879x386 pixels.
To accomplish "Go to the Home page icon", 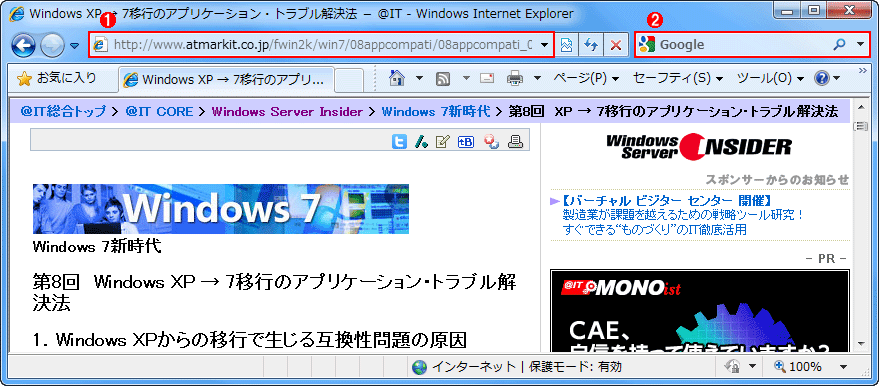I will [x=397, y=79].
